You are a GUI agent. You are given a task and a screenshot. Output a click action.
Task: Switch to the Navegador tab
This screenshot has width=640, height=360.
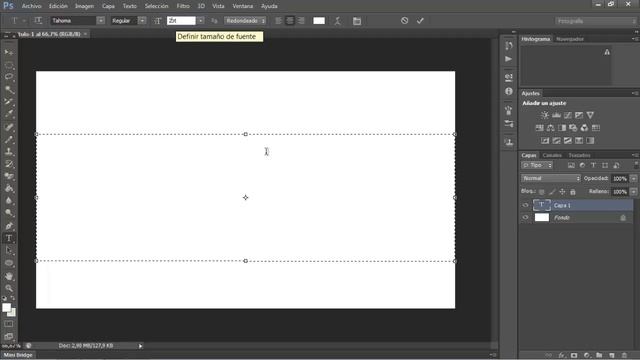pos(570,39)
